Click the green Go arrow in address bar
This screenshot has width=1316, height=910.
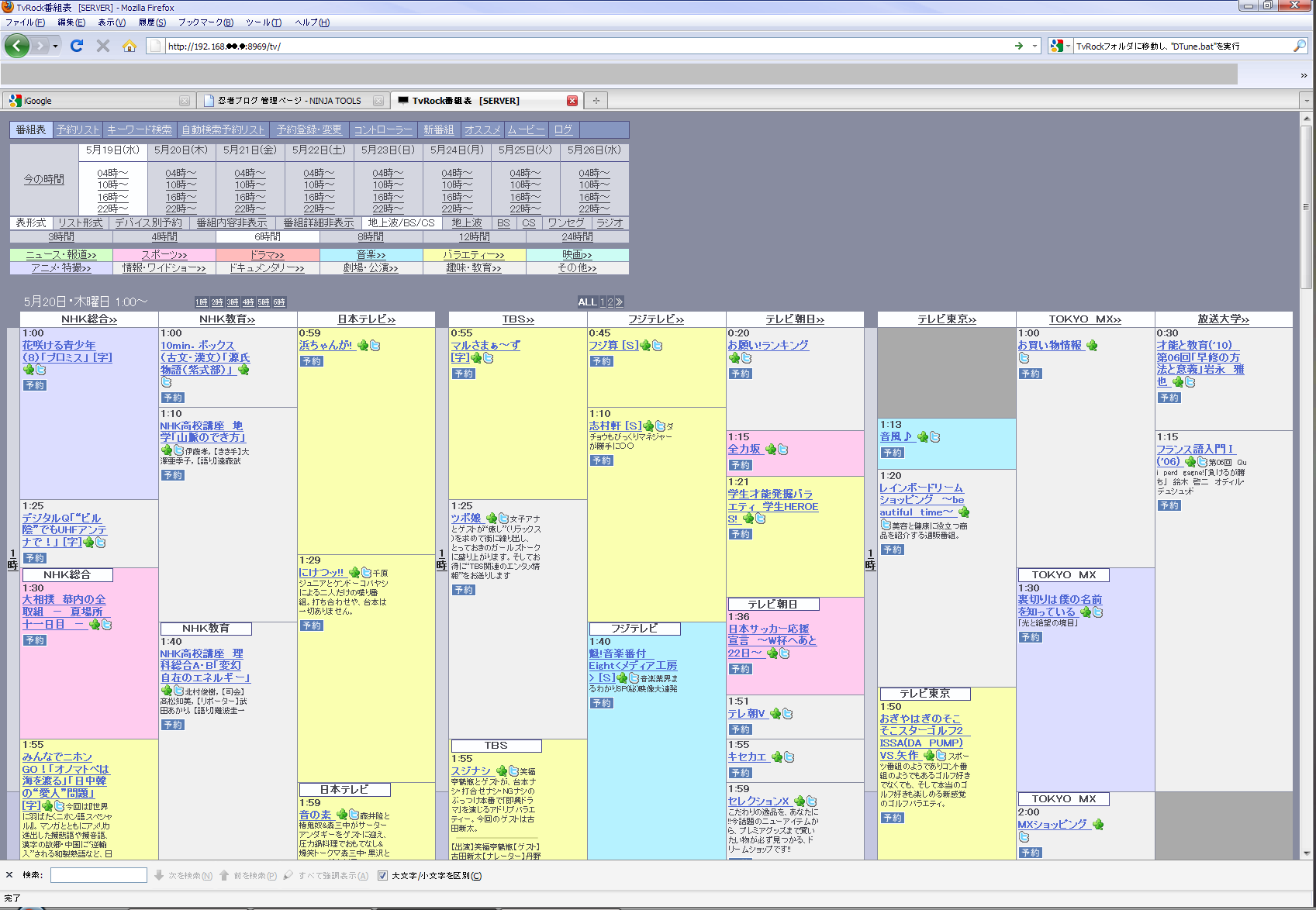pos(1018,46)
